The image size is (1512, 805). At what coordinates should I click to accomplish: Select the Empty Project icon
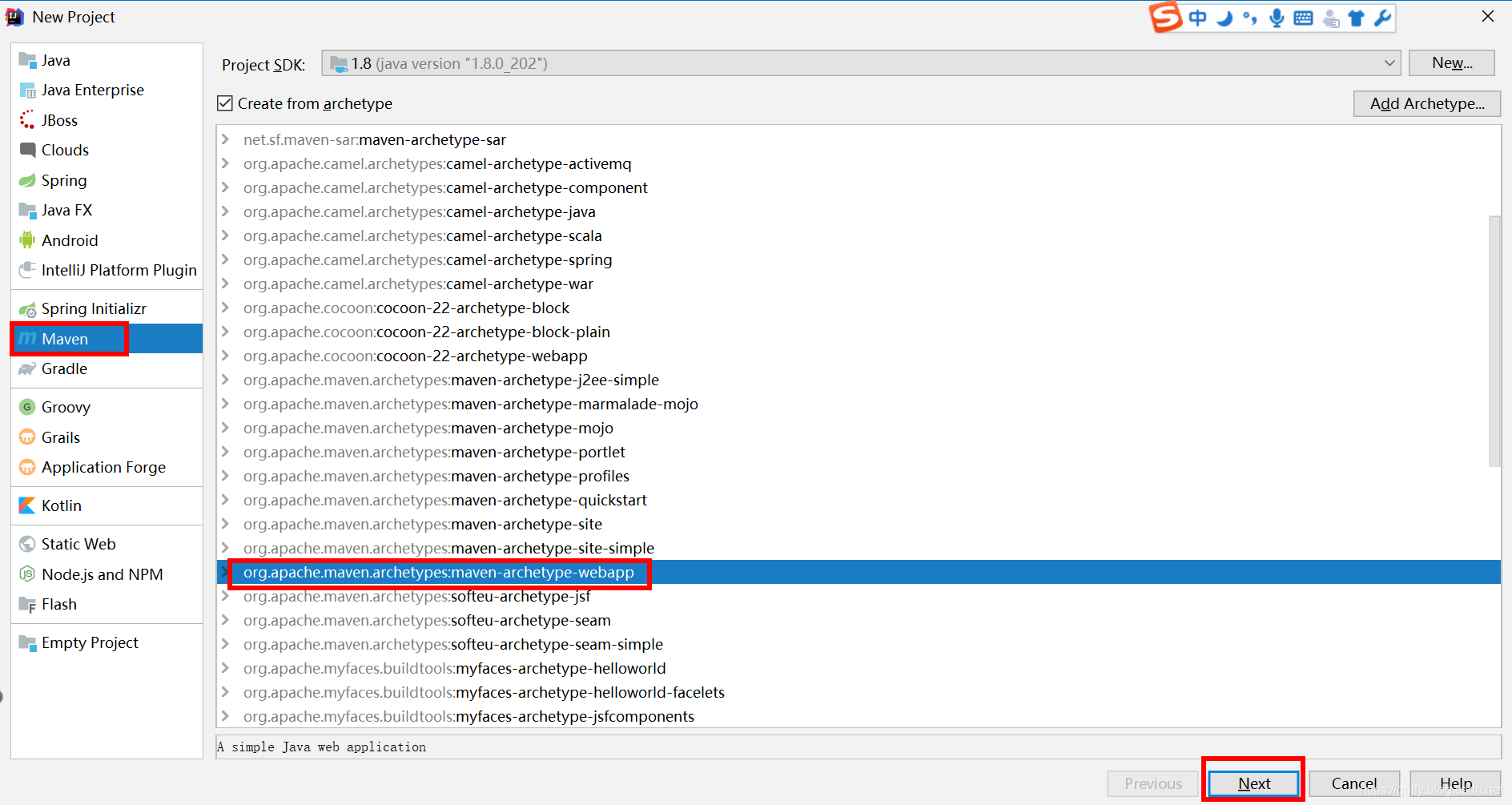click(27, 643)
